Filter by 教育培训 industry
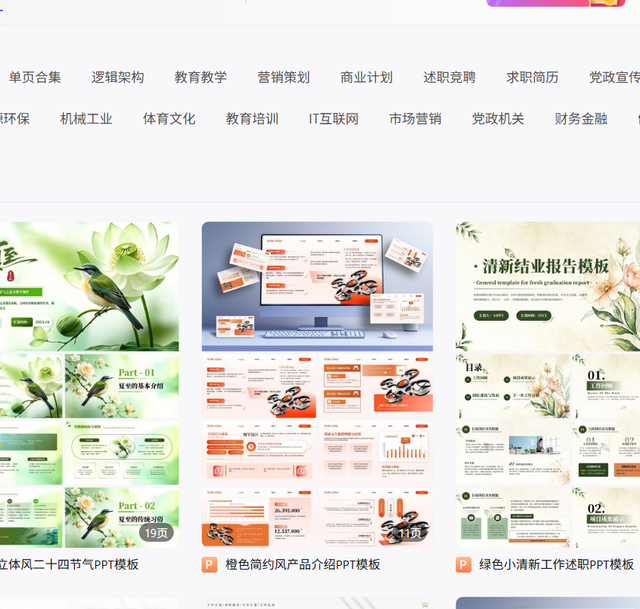Image resolution: width=640 pixels, height=609 pixels. tap(252, 119)
